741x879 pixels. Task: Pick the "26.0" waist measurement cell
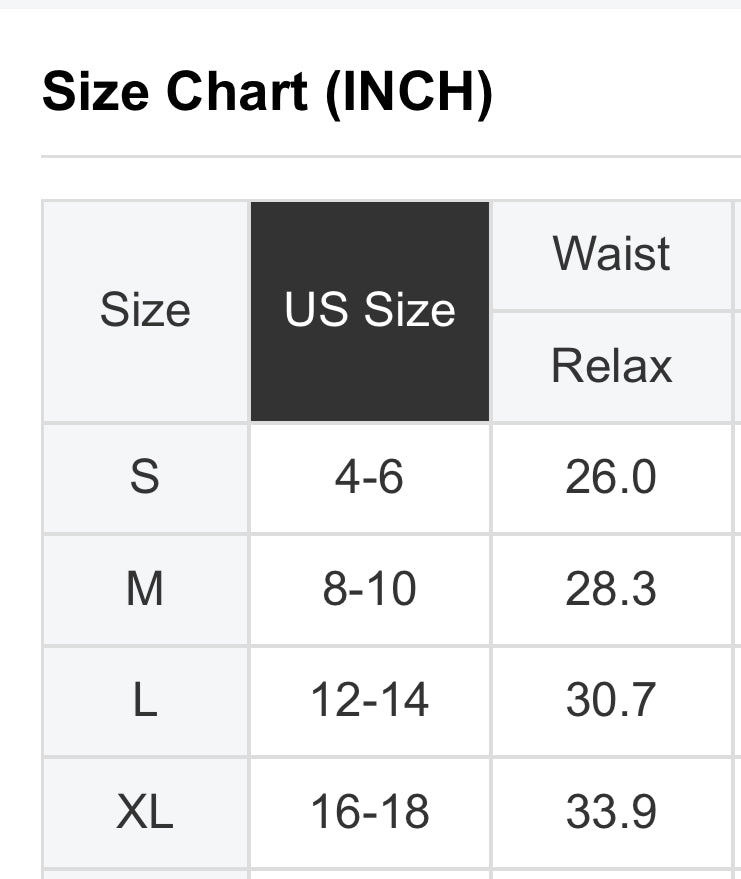click(611, 478)
